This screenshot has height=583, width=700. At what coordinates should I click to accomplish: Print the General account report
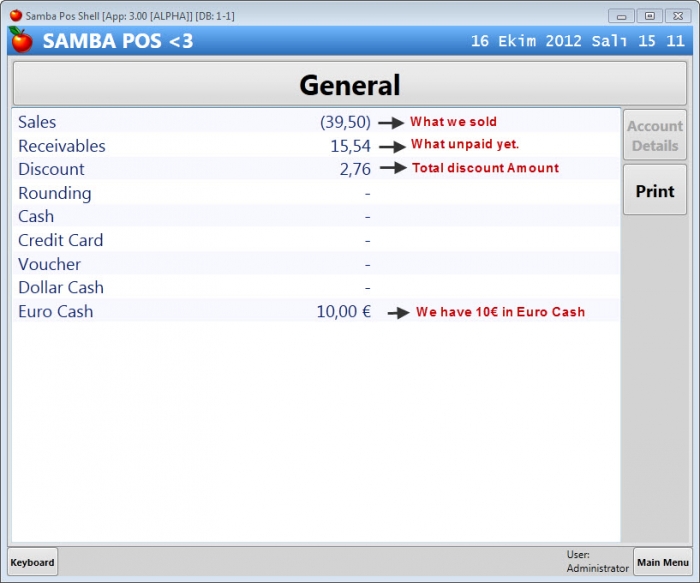[655, 191]
